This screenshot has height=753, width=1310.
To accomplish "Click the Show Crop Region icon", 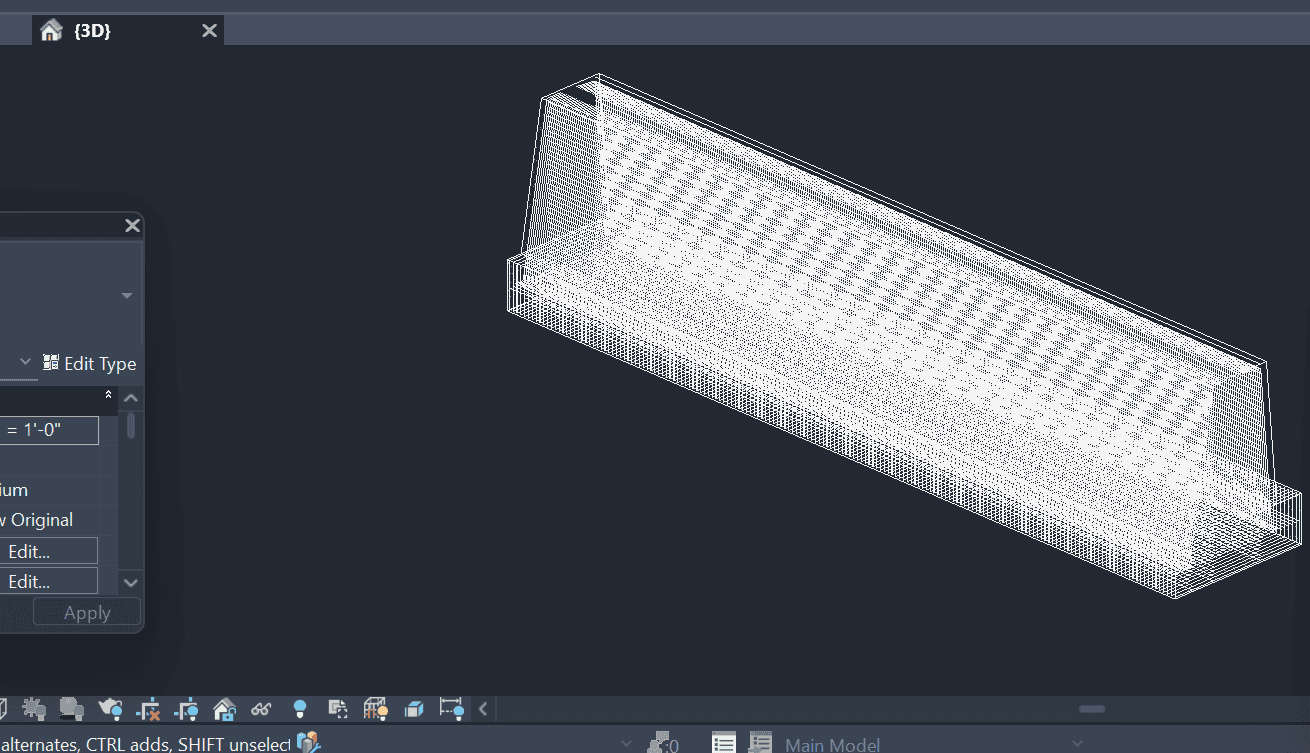I will click(x=187, y=709).
